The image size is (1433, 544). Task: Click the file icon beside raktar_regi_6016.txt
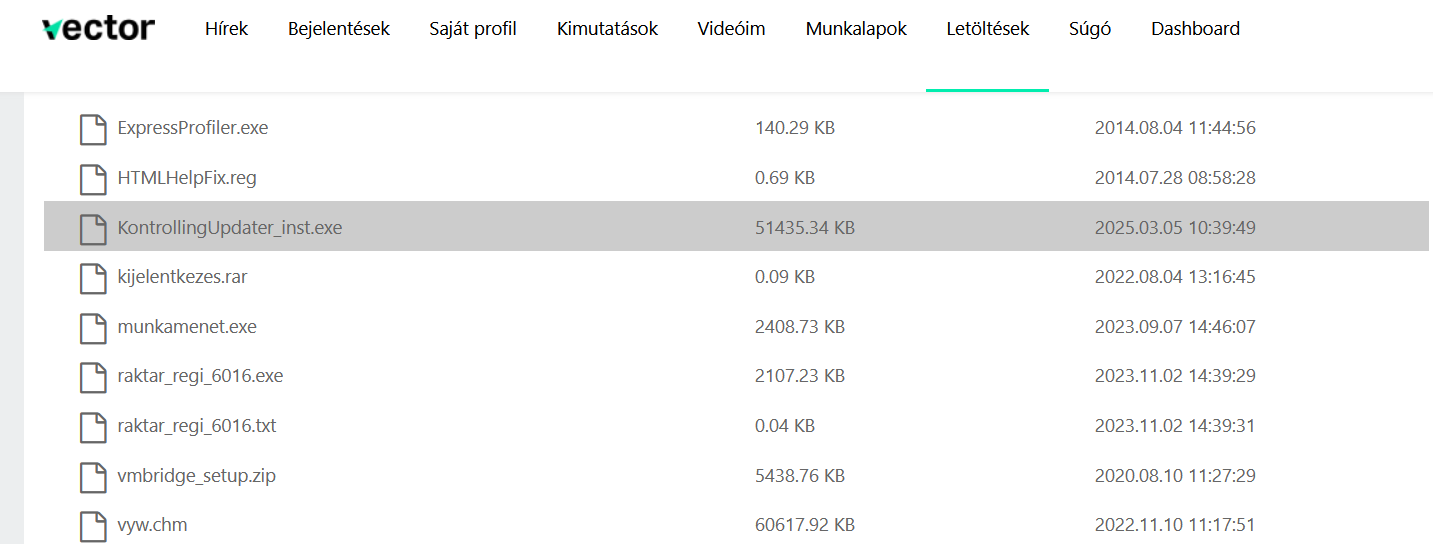93,427
